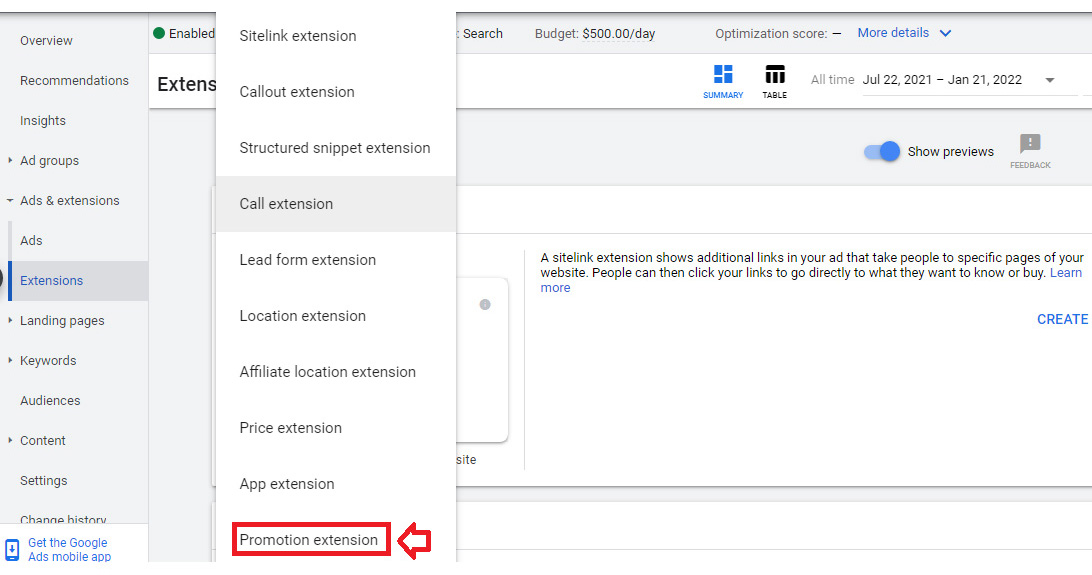Open Settings in sidebar
Image resolution: width=1092 pixels, height=575 pixels.
43,480
